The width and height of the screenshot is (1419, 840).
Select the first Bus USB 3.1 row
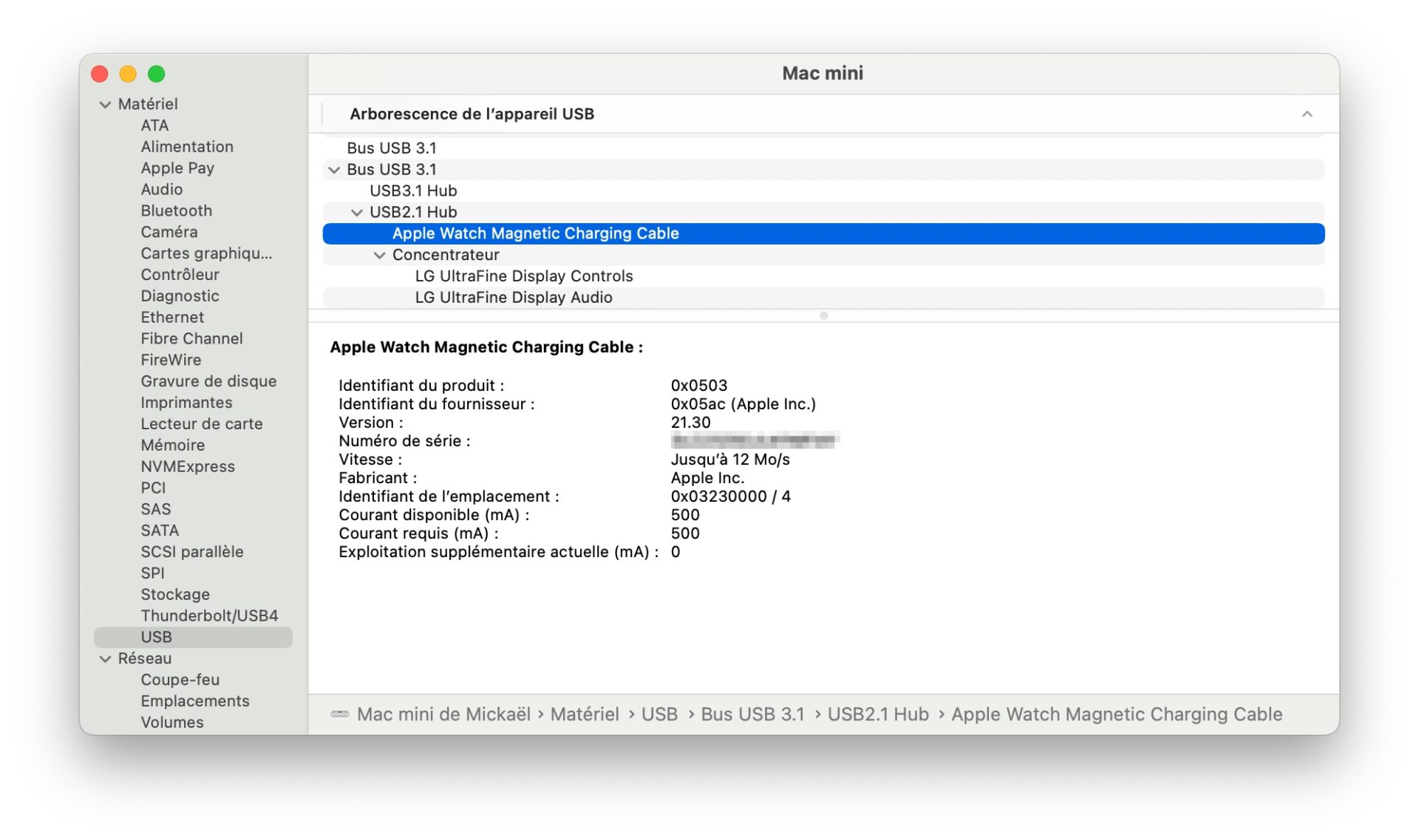823,148
